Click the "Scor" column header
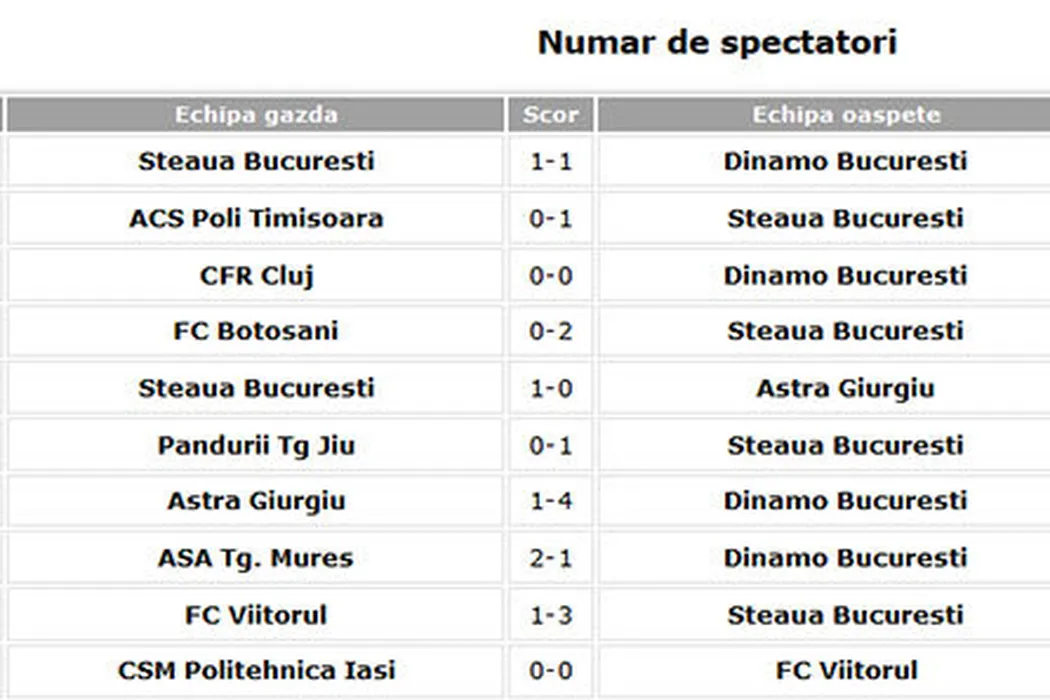Screen dimensions: 1050x700 click(551, 115)
